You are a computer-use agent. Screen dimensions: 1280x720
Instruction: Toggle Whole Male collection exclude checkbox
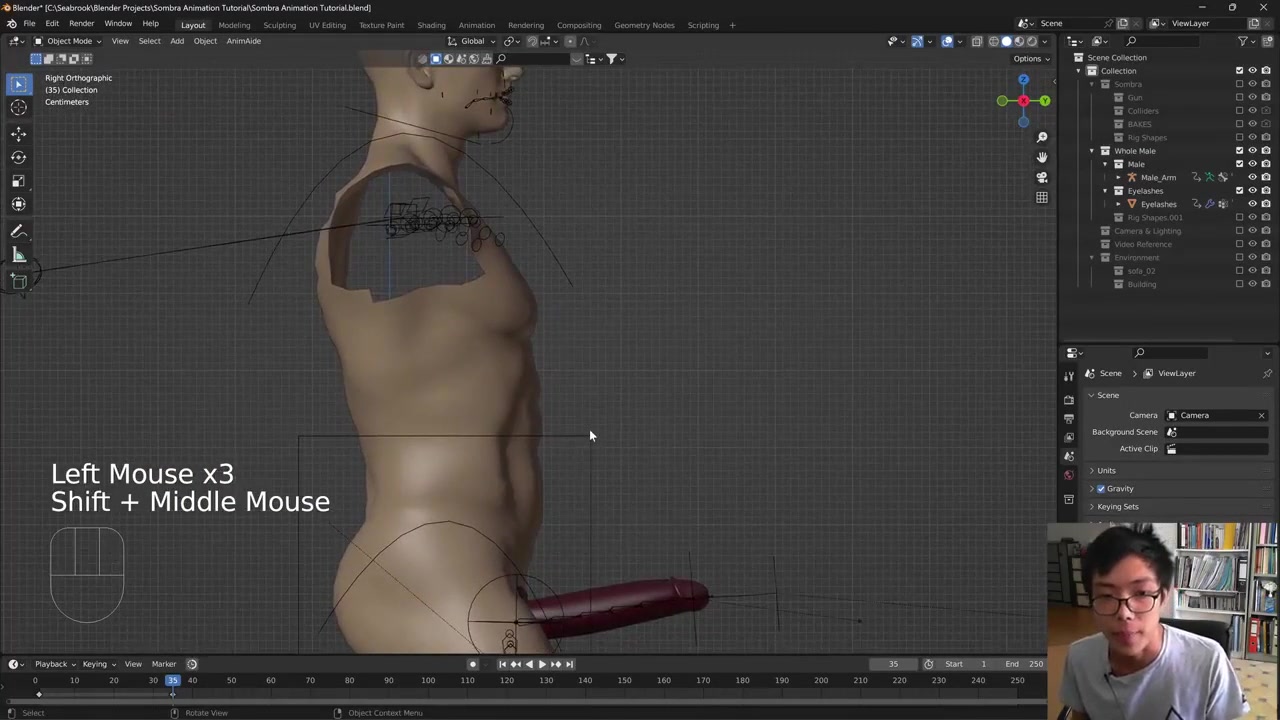[1239, 150]
